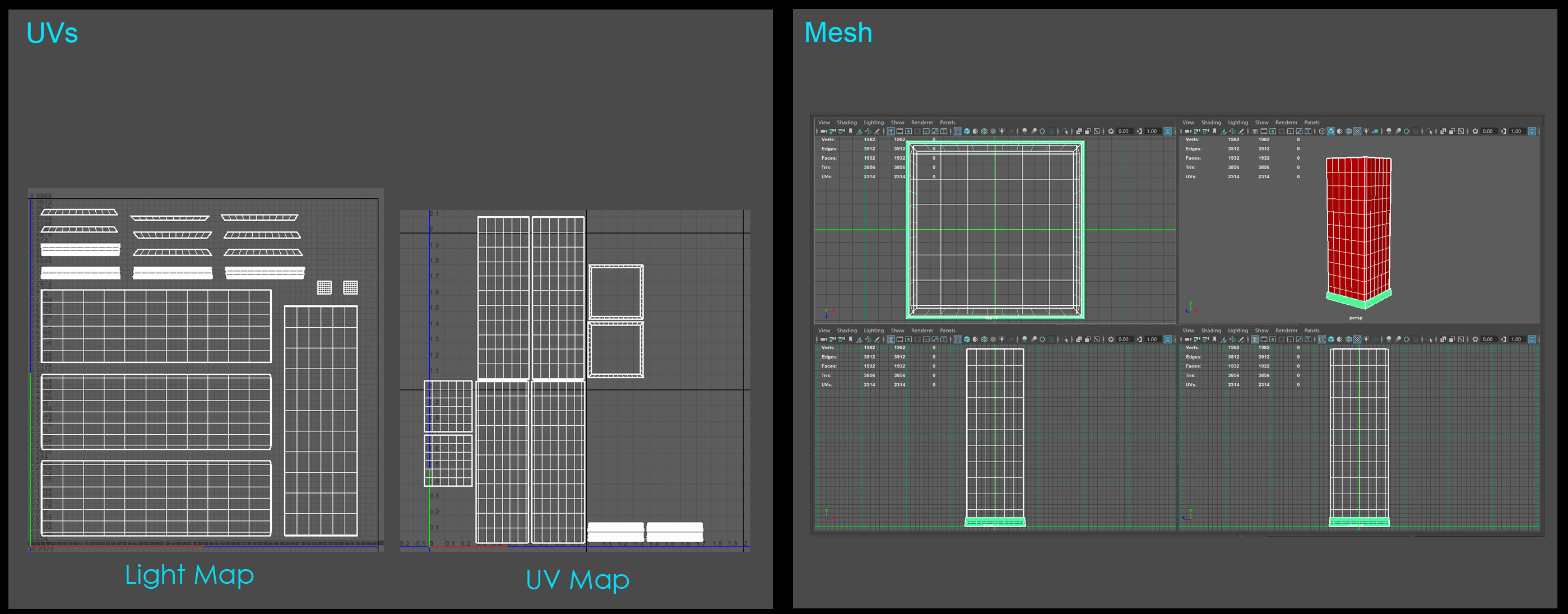
Task: Click Gamma 1.00 field in bottom-right panel
Action: (x=1517, y=339)
